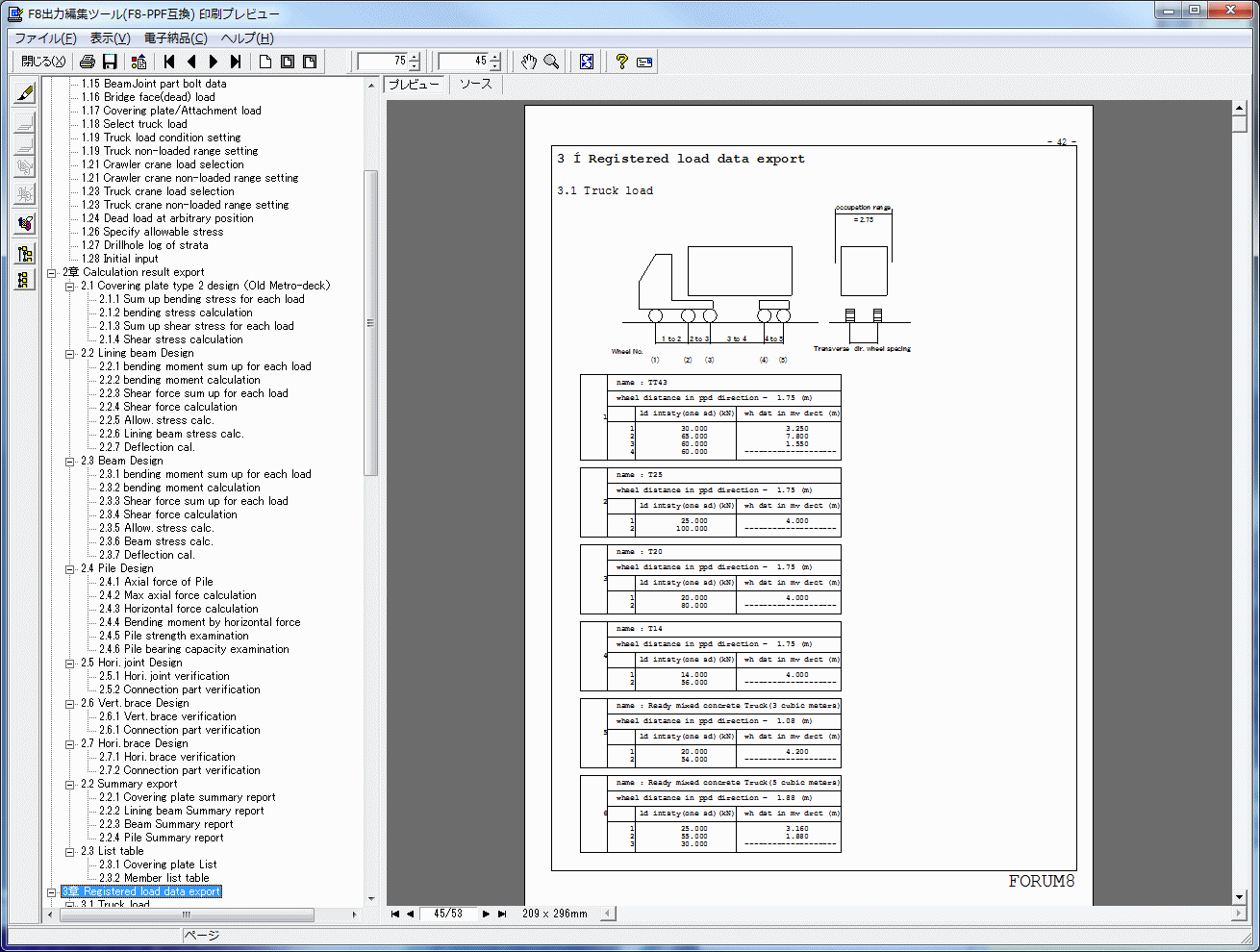Go to last page with toolbar arrow
This screenshot has width=1260, height=952.
tap(236, 62)
